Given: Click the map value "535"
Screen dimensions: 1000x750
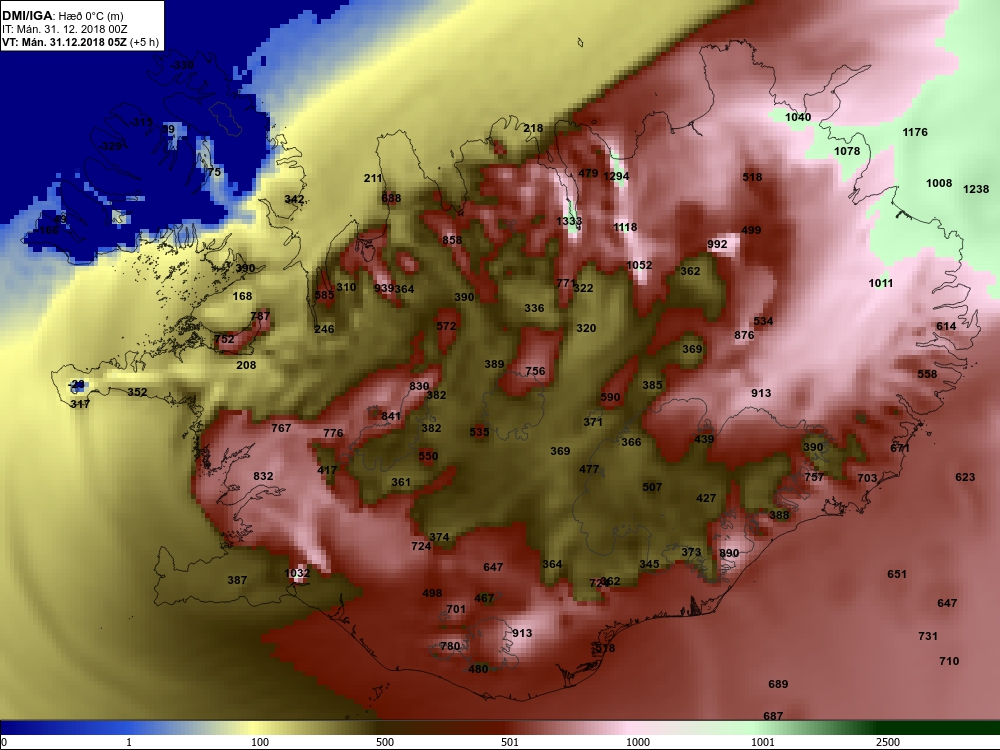Looking at the screenshot, I should [x=479, y=432].
